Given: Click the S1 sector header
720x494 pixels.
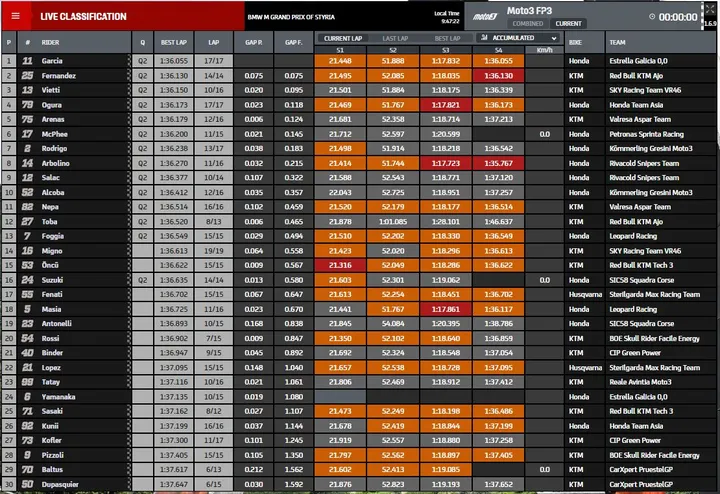Looking at the screenshot, I should 340,50.
